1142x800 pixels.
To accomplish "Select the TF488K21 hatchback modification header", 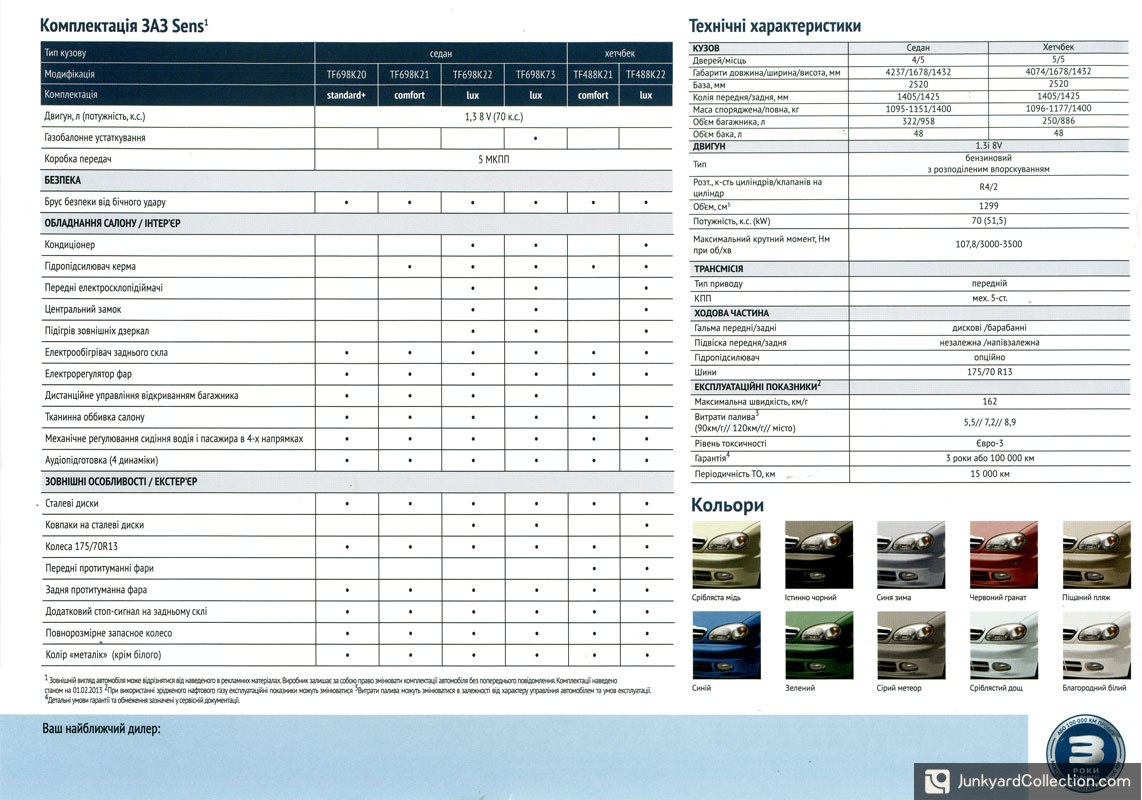I will pos(593,74).
